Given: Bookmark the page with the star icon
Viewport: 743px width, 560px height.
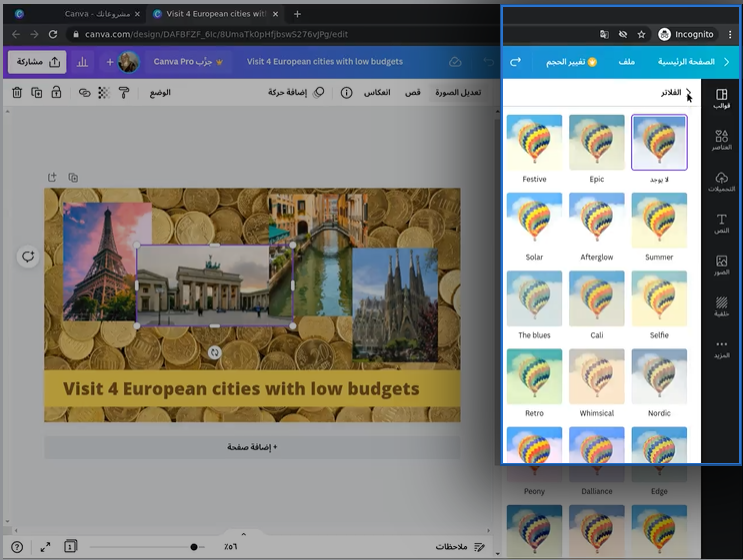Looking at the screenshot, I should tap(641, 34).
